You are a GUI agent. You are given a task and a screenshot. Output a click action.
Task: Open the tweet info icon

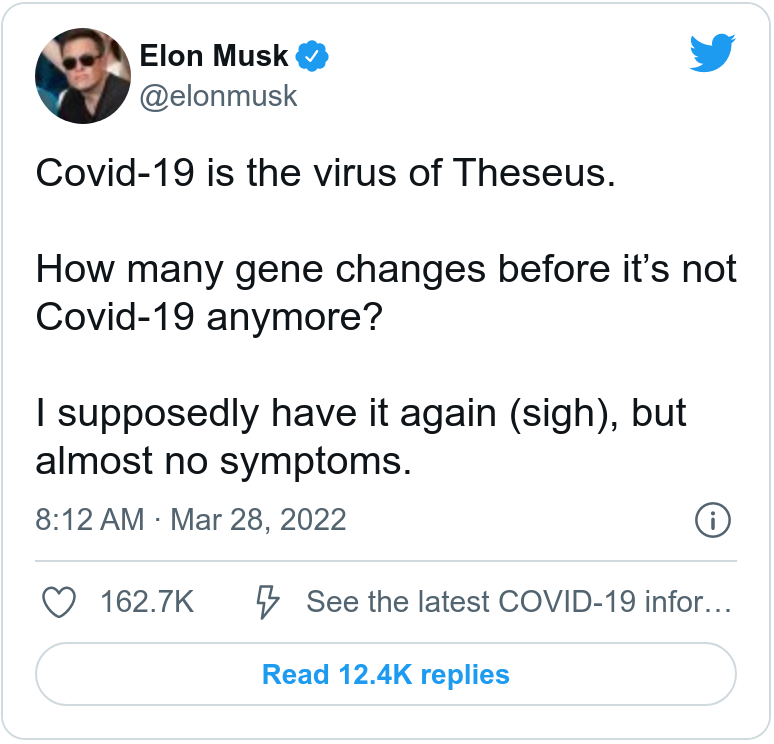click(712, 520)
